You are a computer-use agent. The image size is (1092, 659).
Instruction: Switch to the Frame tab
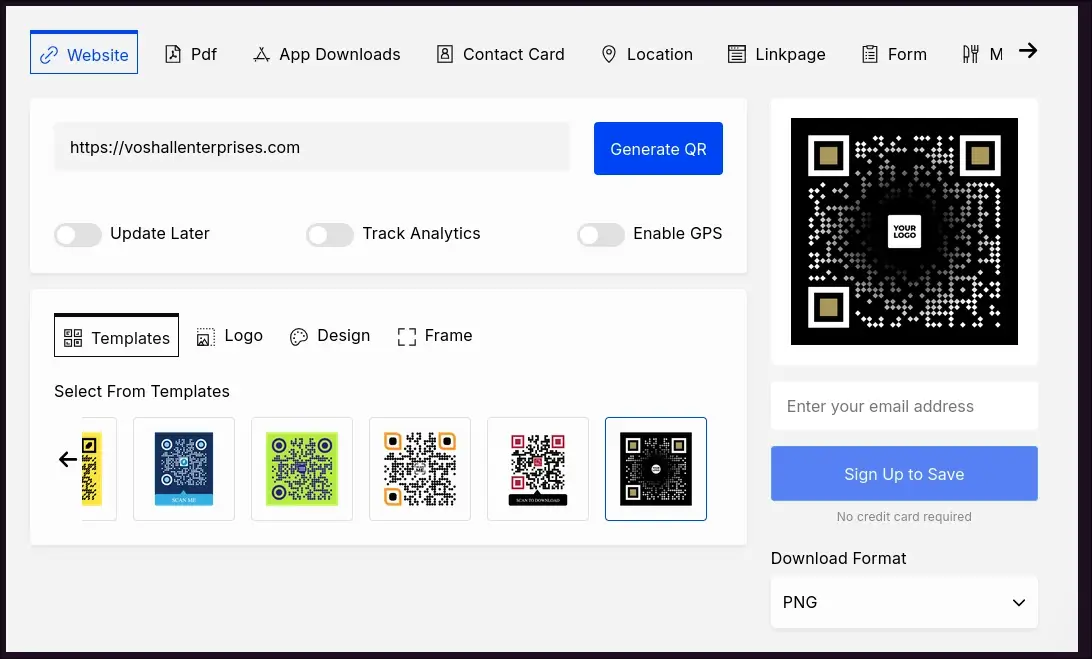[x=435, y=336]
